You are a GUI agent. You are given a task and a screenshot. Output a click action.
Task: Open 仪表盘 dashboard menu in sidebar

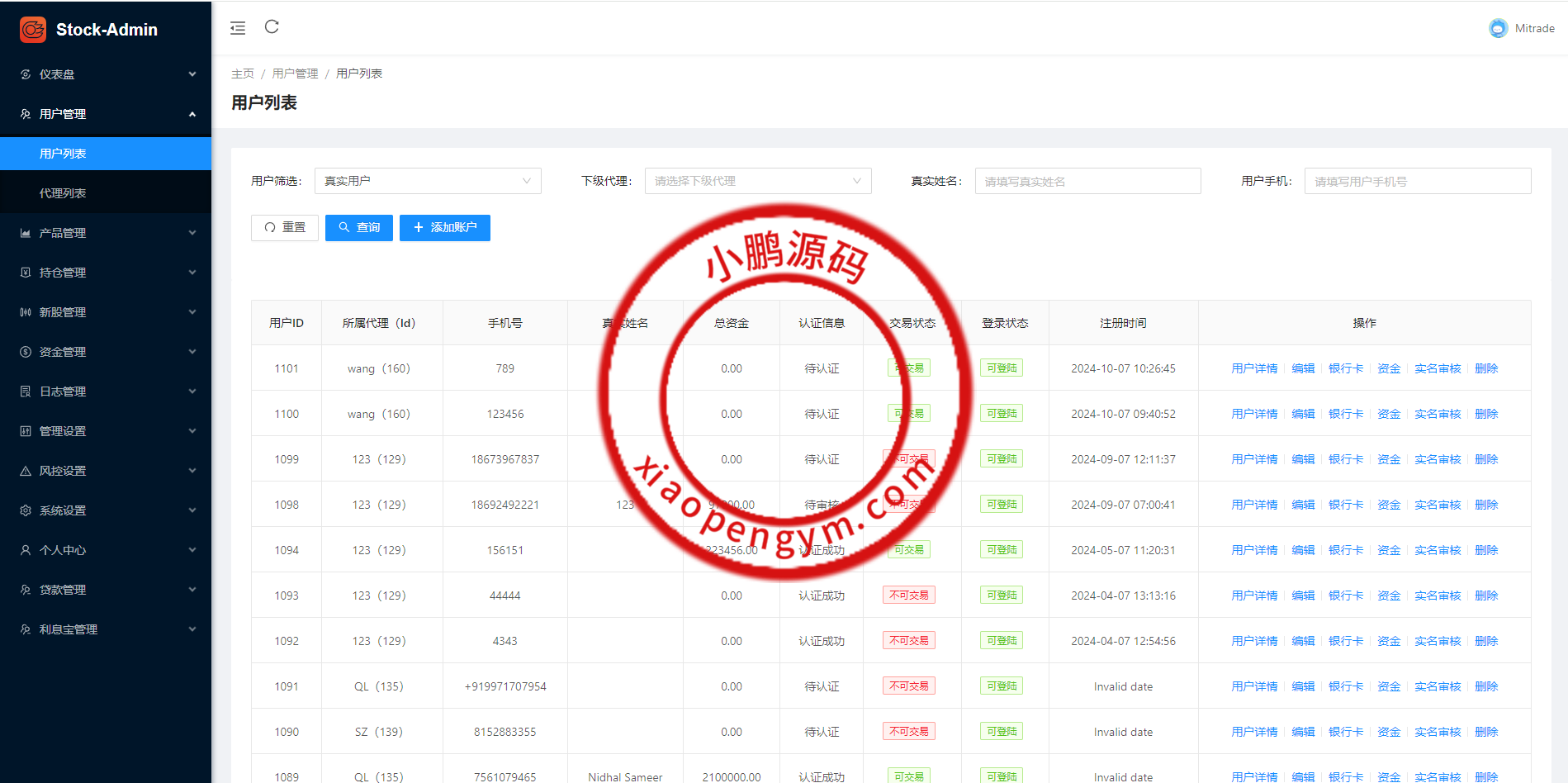106,74
